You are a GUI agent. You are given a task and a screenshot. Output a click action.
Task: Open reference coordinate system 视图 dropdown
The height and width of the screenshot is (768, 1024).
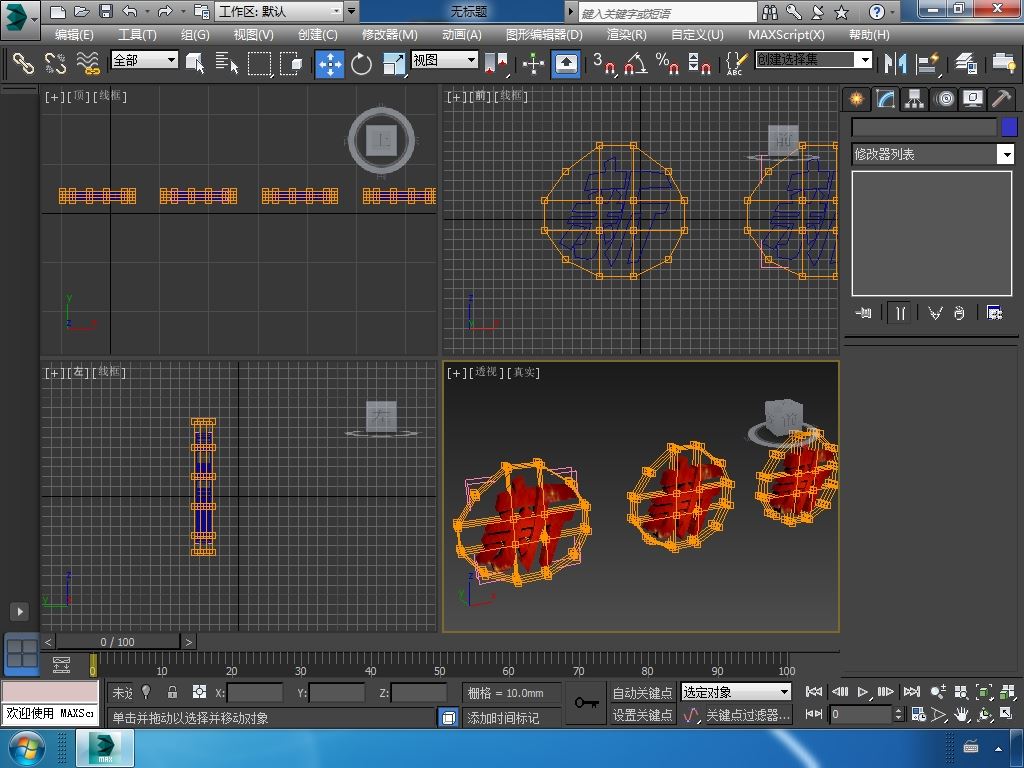445,60
